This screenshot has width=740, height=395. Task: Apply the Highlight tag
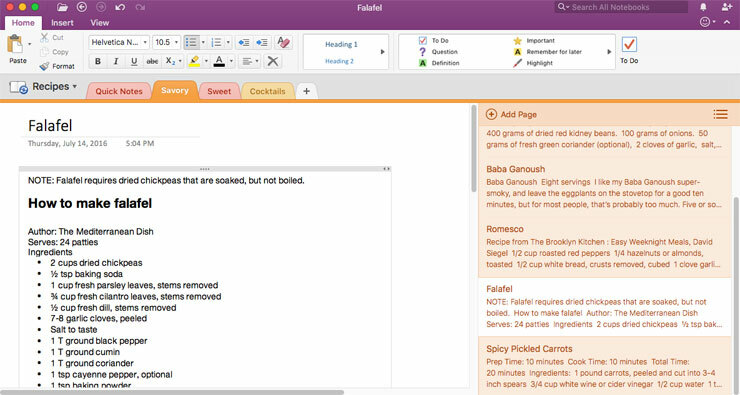[533, 63]
